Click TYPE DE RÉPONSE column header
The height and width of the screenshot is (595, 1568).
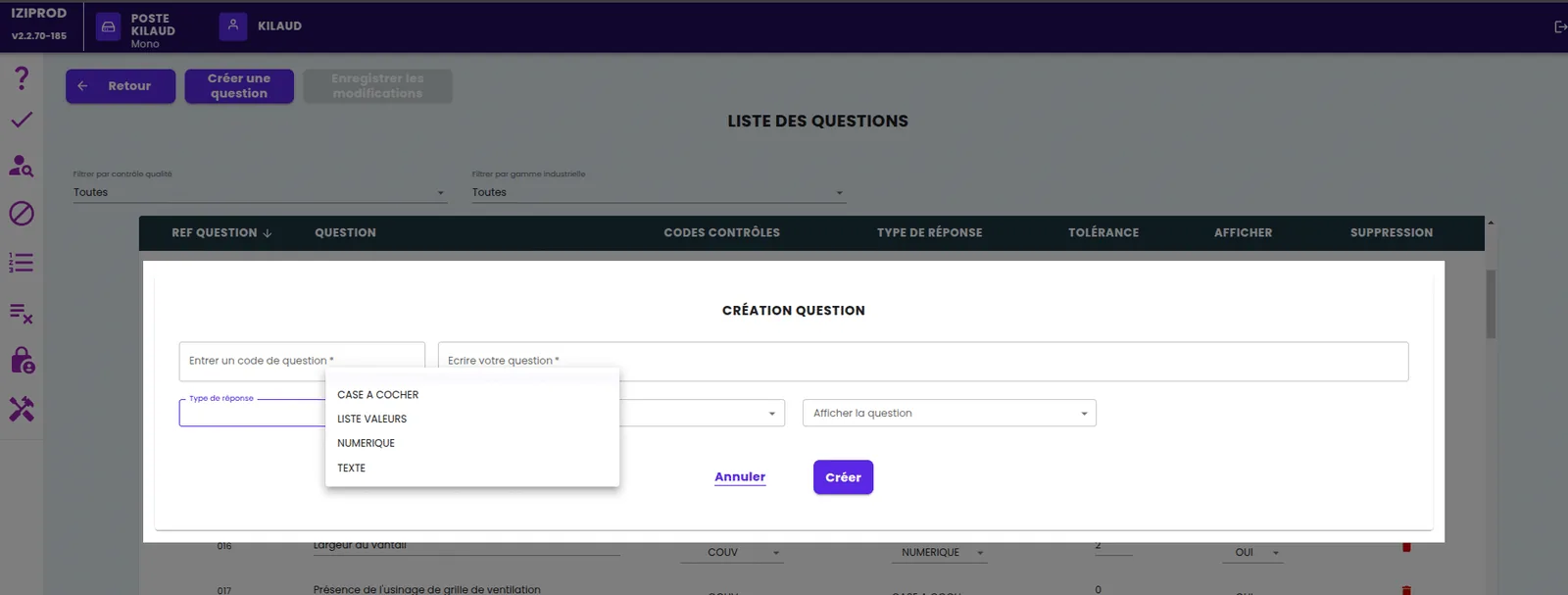pos(929,233)
